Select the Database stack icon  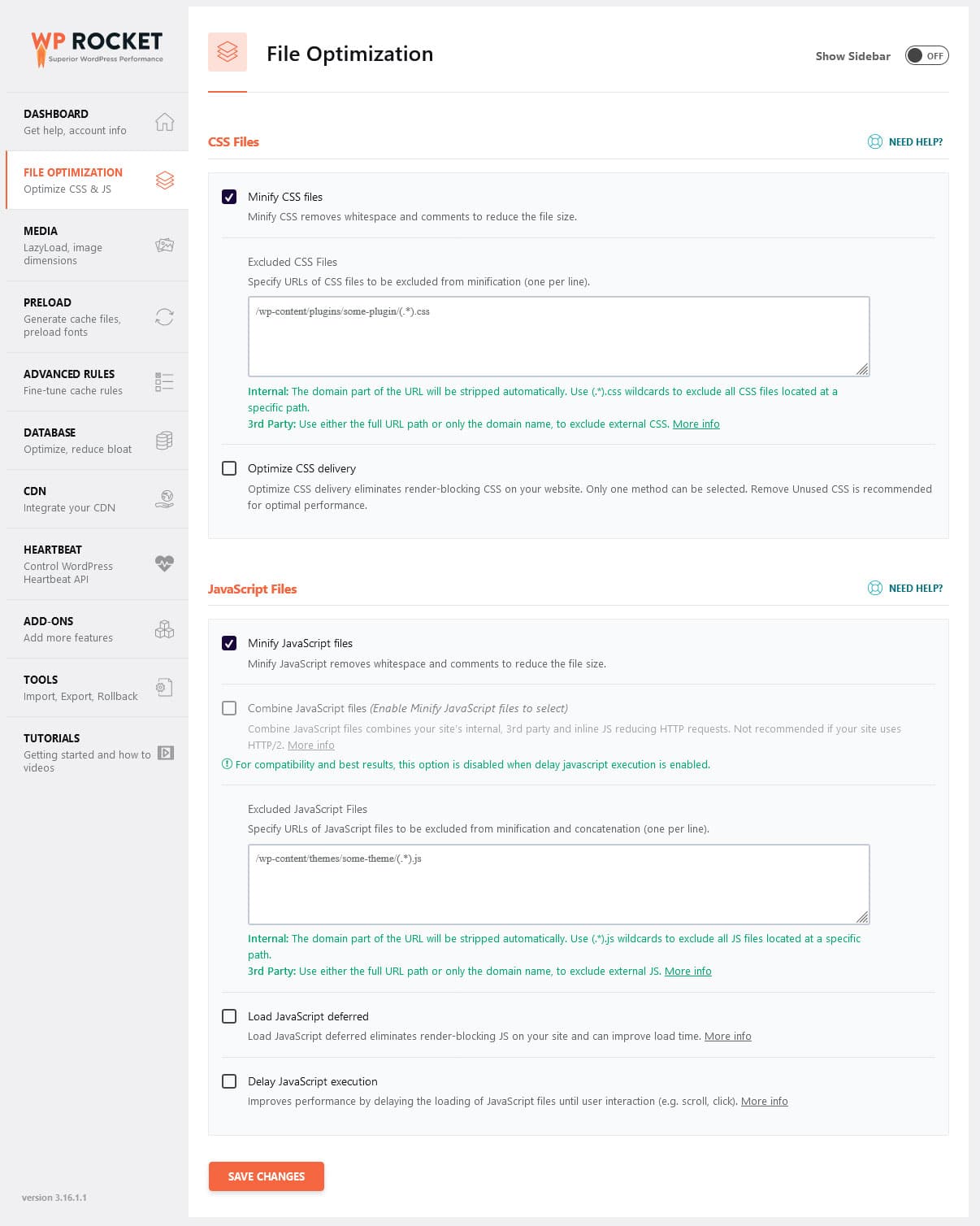click(164, 440)
